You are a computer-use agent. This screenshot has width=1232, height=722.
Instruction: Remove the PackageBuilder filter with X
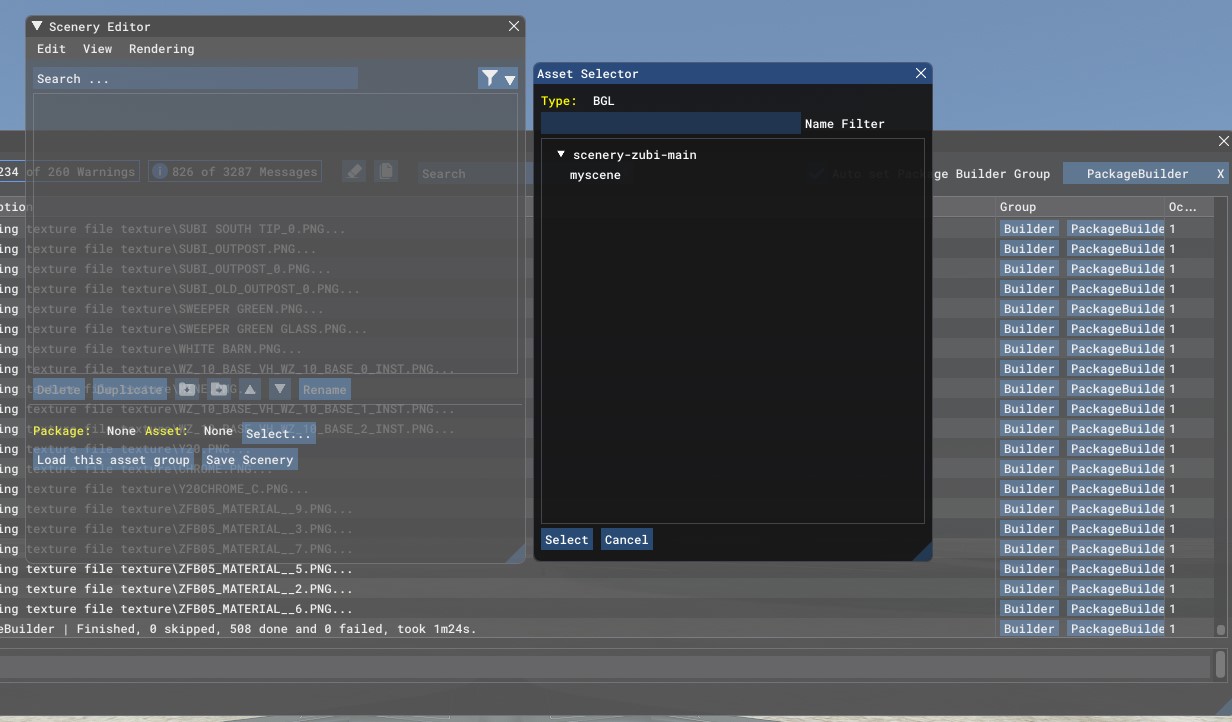click(1220, 174)
